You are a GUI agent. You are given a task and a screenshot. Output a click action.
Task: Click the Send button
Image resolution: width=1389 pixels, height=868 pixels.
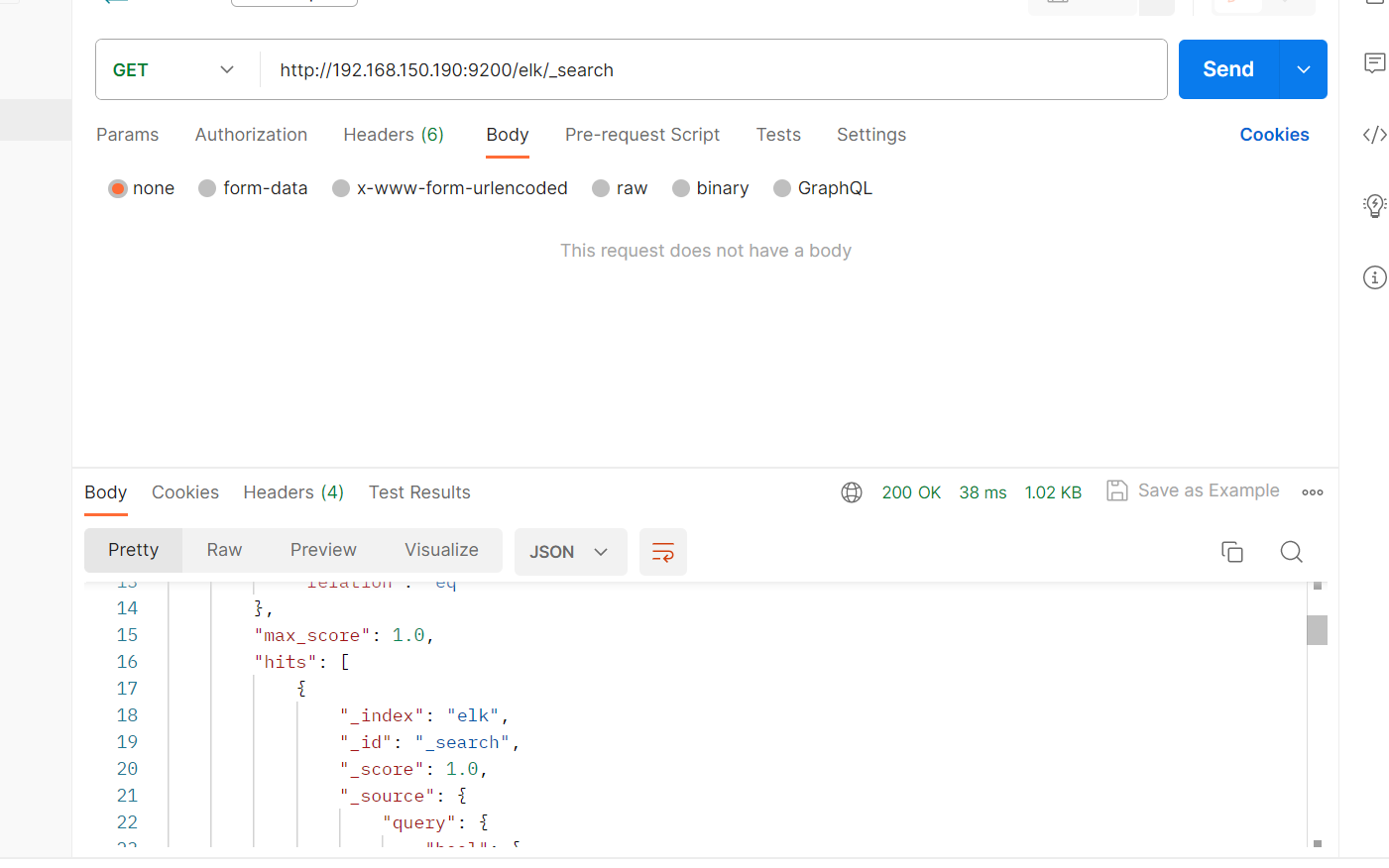point(1228,69)
